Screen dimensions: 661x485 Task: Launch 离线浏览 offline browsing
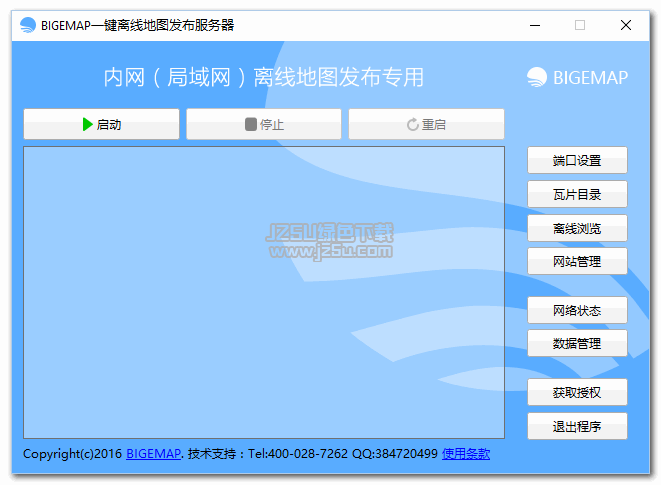577,228
